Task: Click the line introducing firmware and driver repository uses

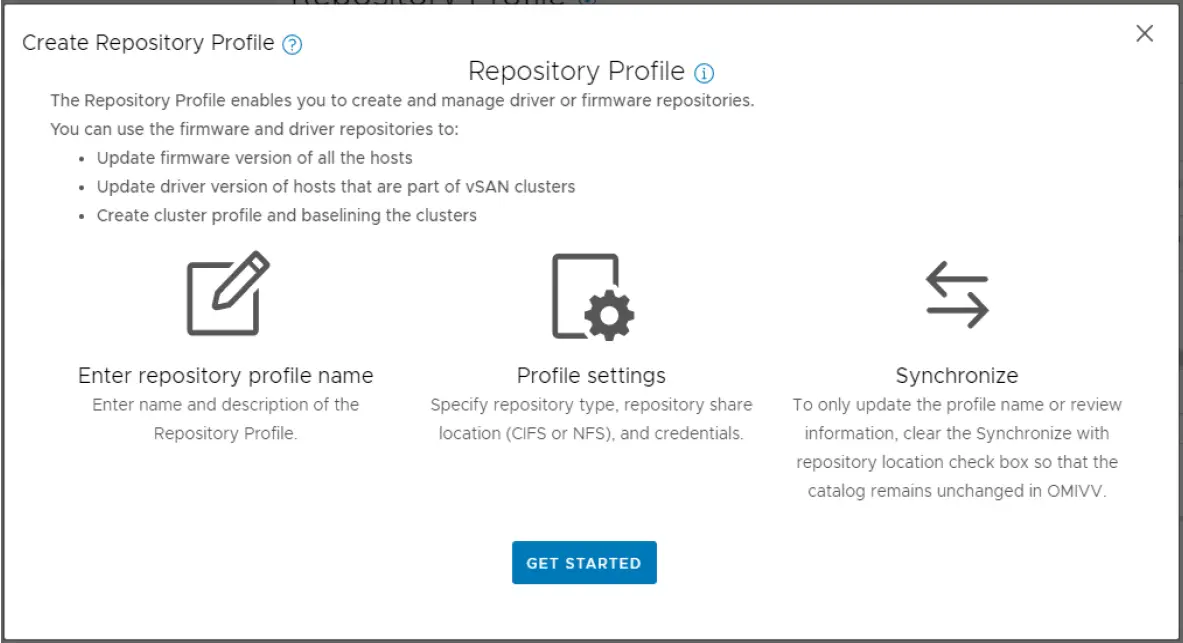Action: [x=254, y=130]
